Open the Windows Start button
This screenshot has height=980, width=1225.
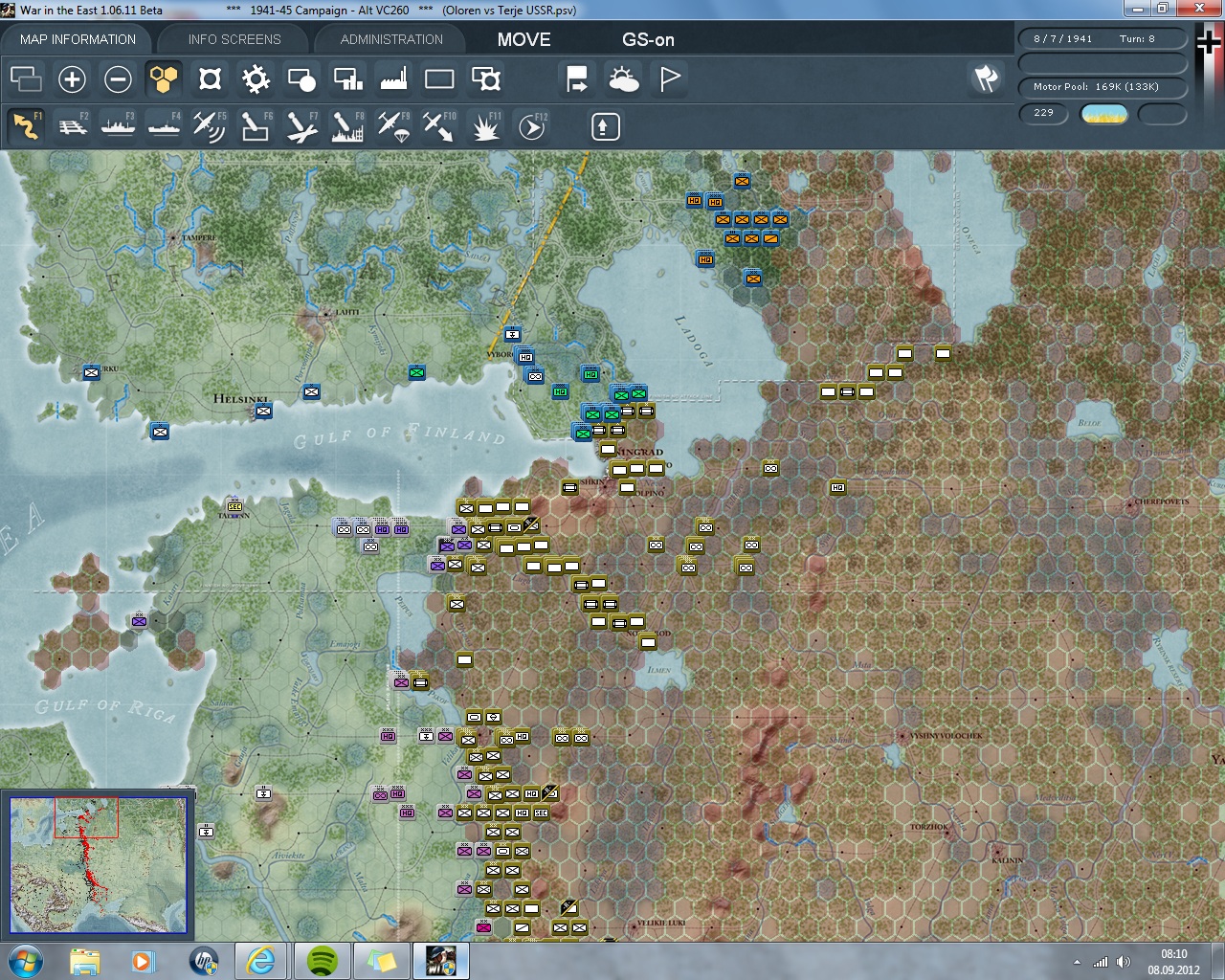[x=25, y=960]
